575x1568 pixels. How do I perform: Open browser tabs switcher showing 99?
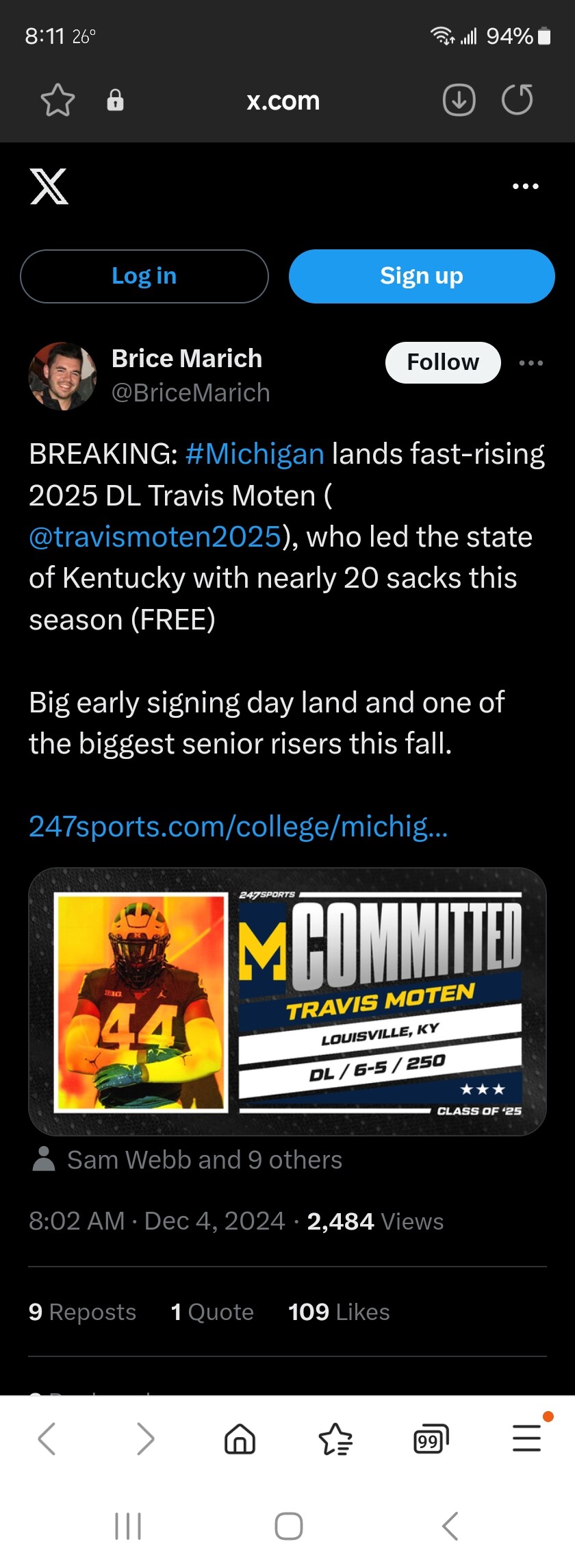[x=431, y=1438]
